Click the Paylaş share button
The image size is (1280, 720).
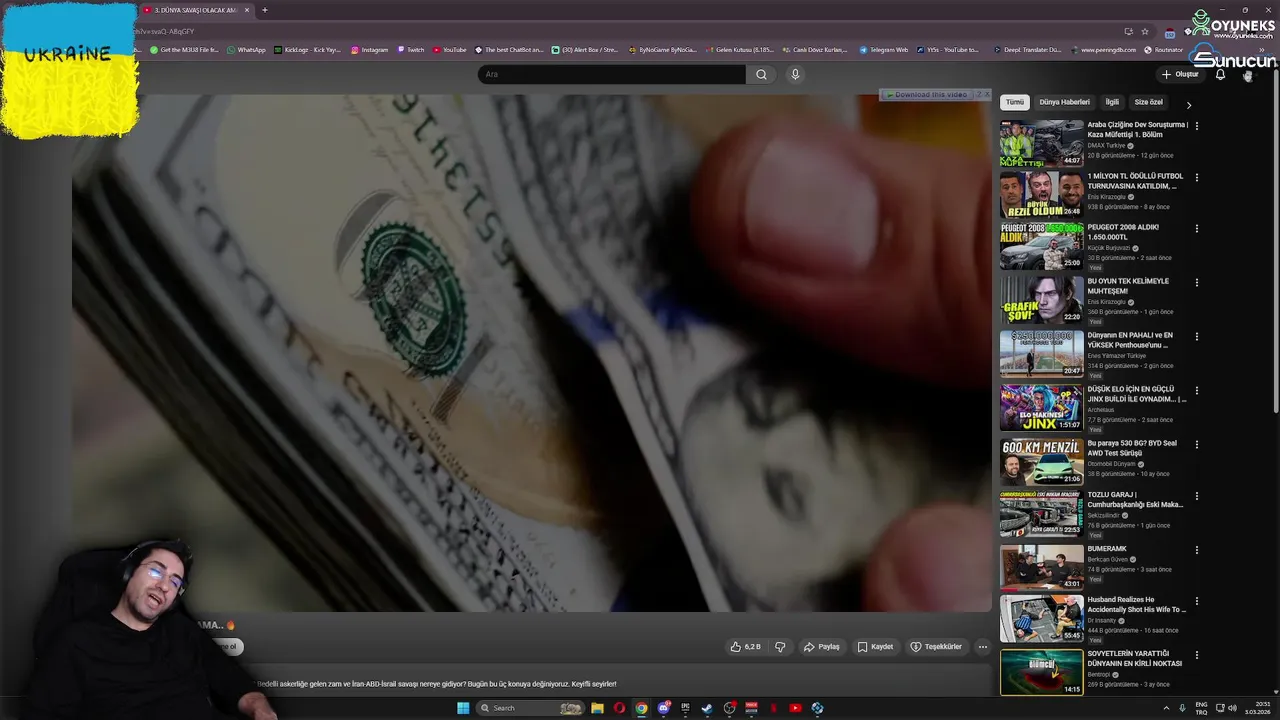[821, 647]
